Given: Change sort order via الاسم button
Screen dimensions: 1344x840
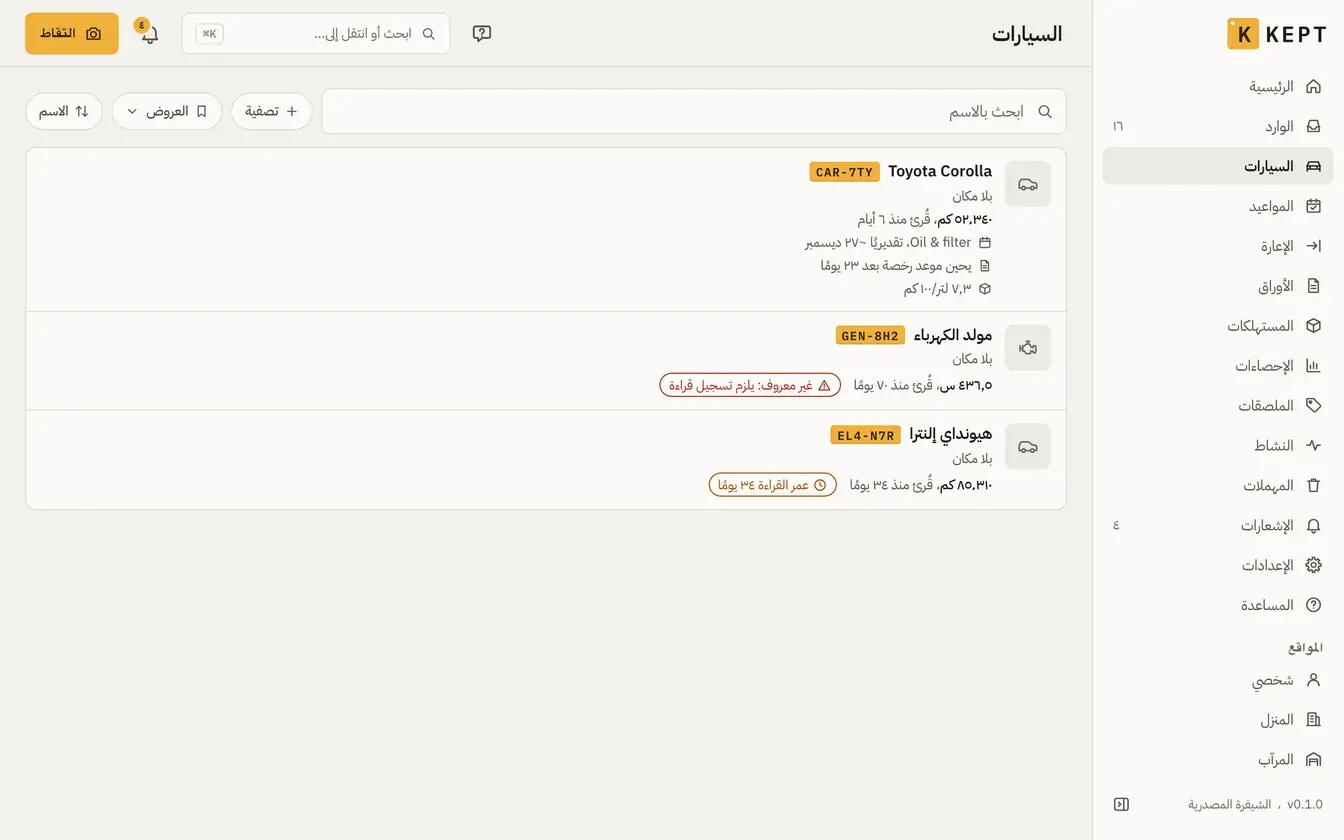Looking at the screenshot, I should 64,111.
